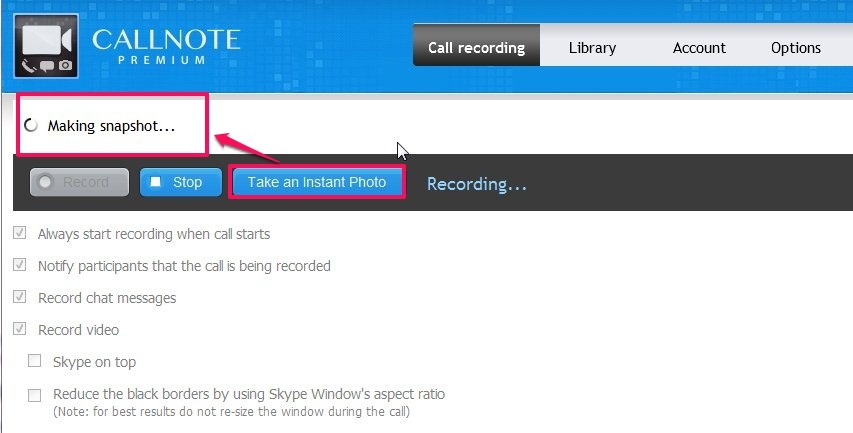Click the Recording... status text
Screen dimensions: 853x433
(x=477, y=184)
